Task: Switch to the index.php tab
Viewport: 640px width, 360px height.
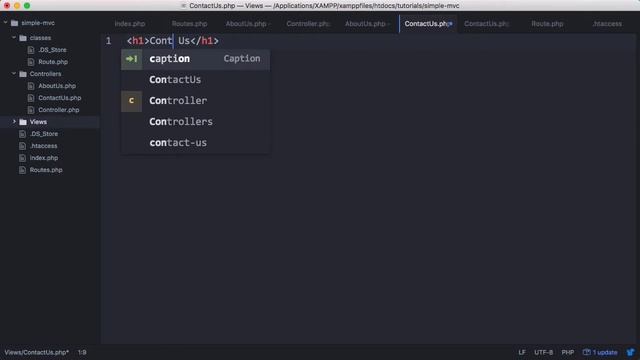Action: click(130, 24)
